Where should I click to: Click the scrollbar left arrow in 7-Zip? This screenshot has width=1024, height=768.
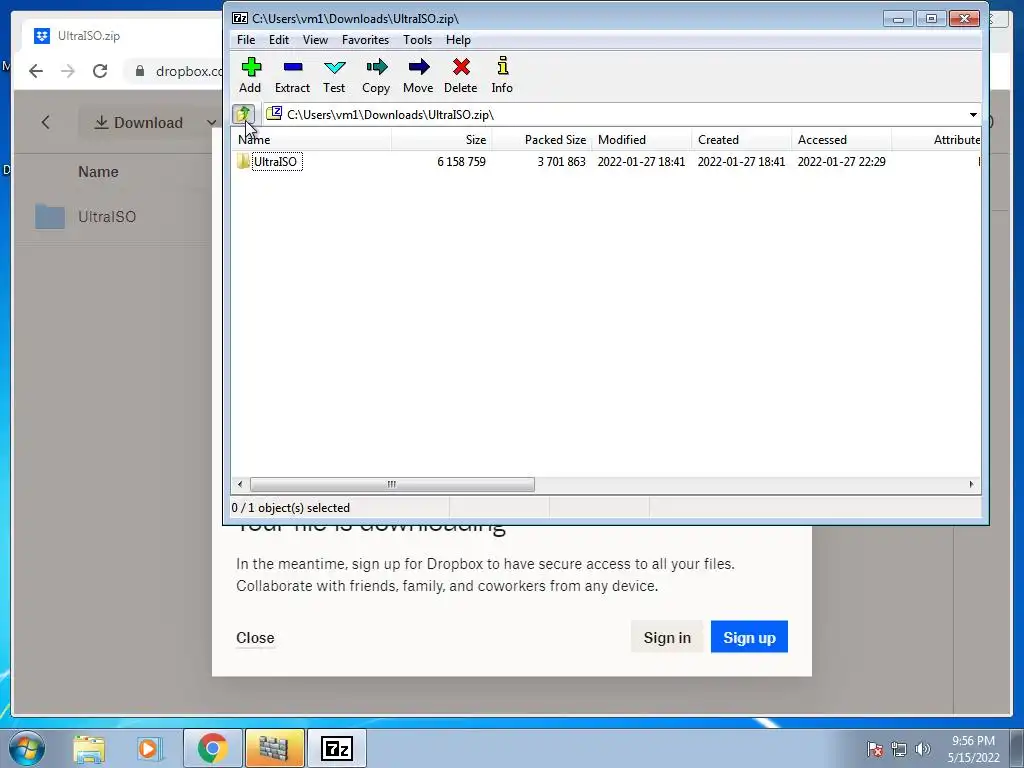[240, 485]
